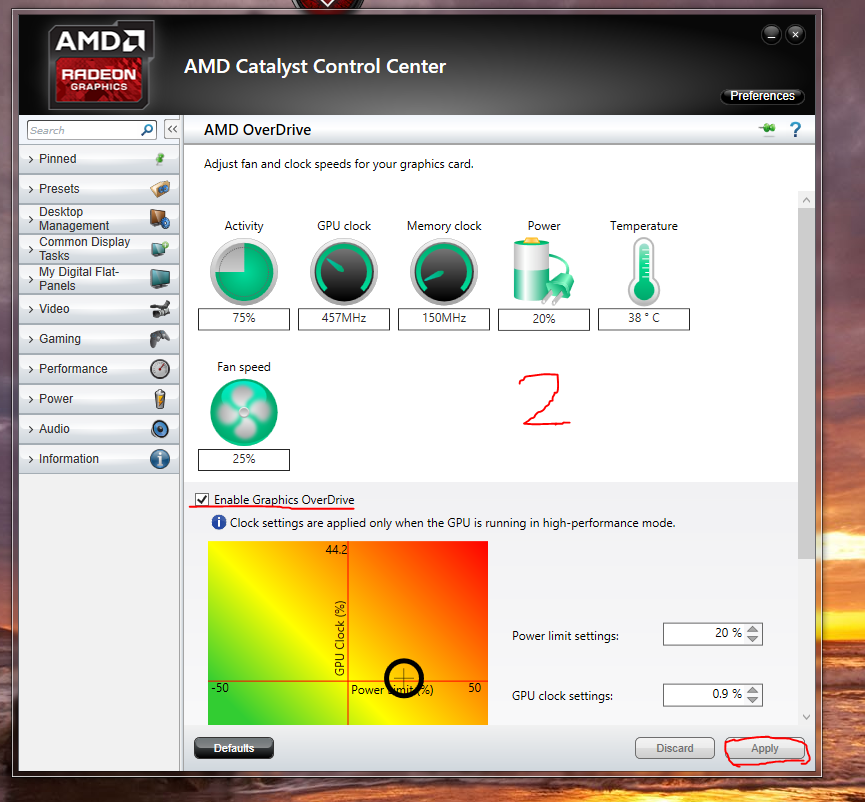The image size is (865, 802).
Task: Click the GPU clock gauge dial
Action: click(x=344, y=271)
